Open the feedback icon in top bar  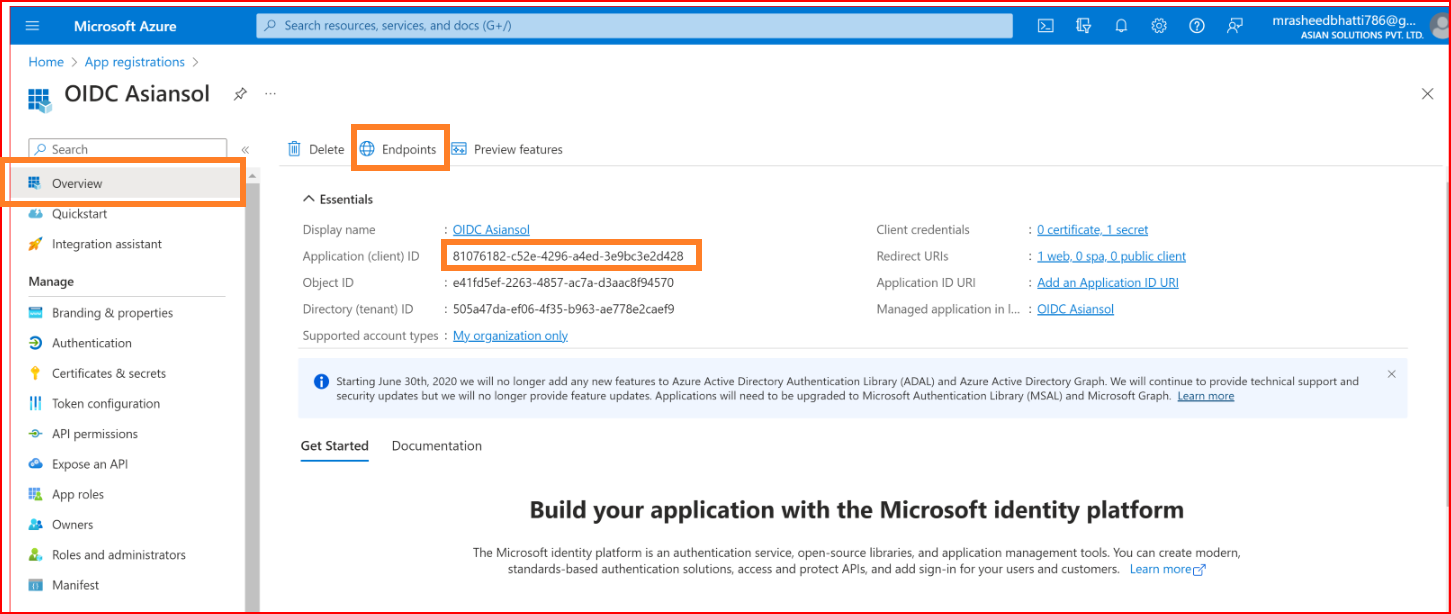pyautogui.click(x=1235, y=26)
